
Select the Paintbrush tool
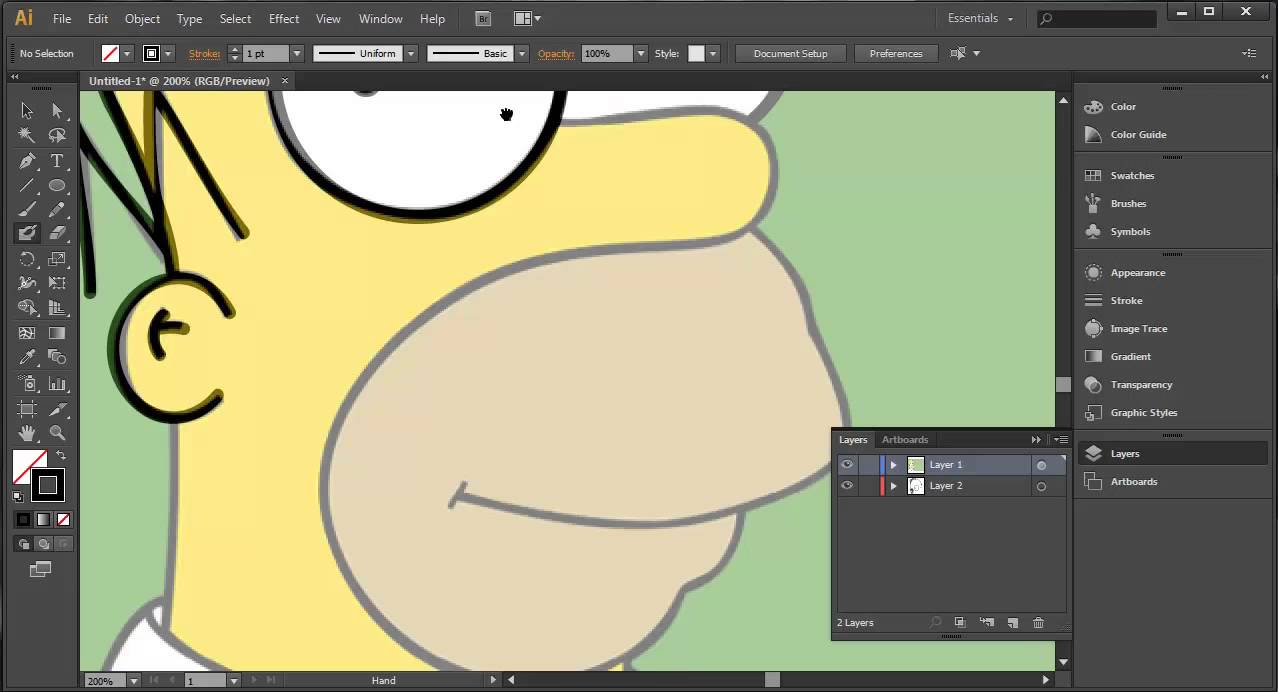point(27,210)
